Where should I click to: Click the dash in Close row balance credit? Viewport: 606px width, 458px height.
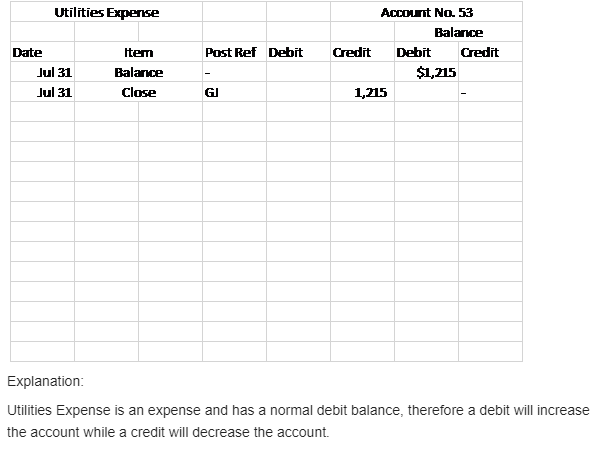463,93
